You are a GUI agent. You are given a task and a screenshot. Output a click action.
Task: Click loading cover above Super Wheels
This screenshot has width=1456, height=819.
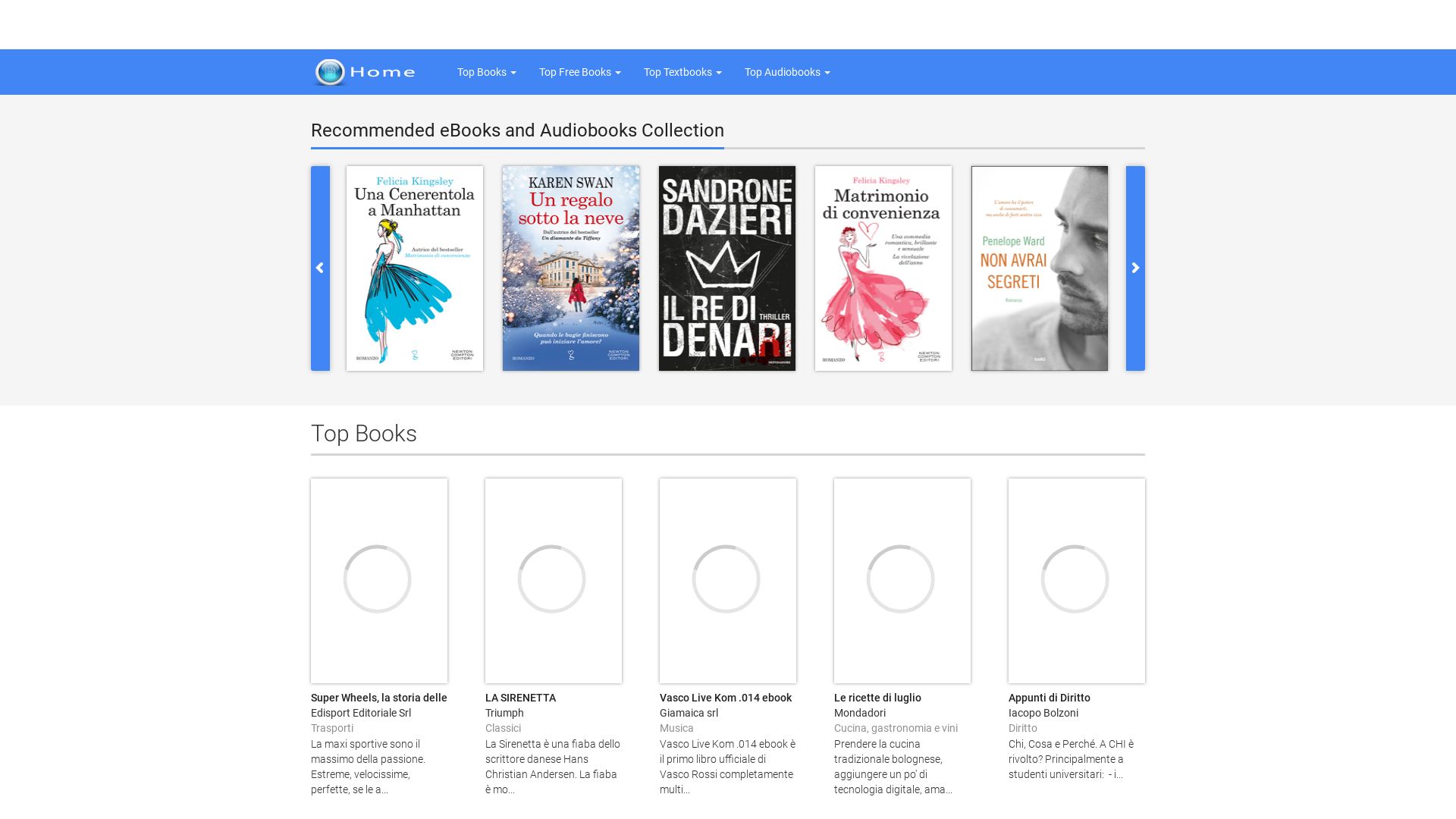click(379, 580)
